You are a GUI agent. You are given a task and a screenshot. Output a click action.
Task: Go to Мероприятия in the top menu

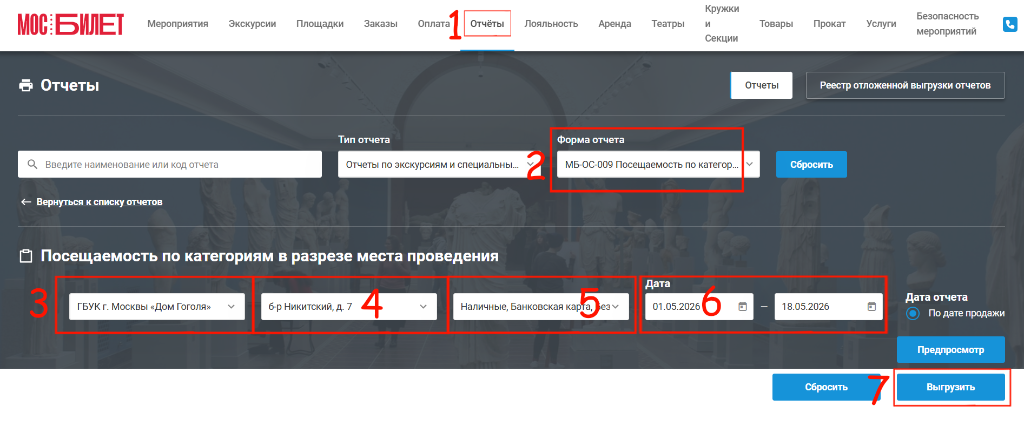pyautogui.click(x=178, y=24)
